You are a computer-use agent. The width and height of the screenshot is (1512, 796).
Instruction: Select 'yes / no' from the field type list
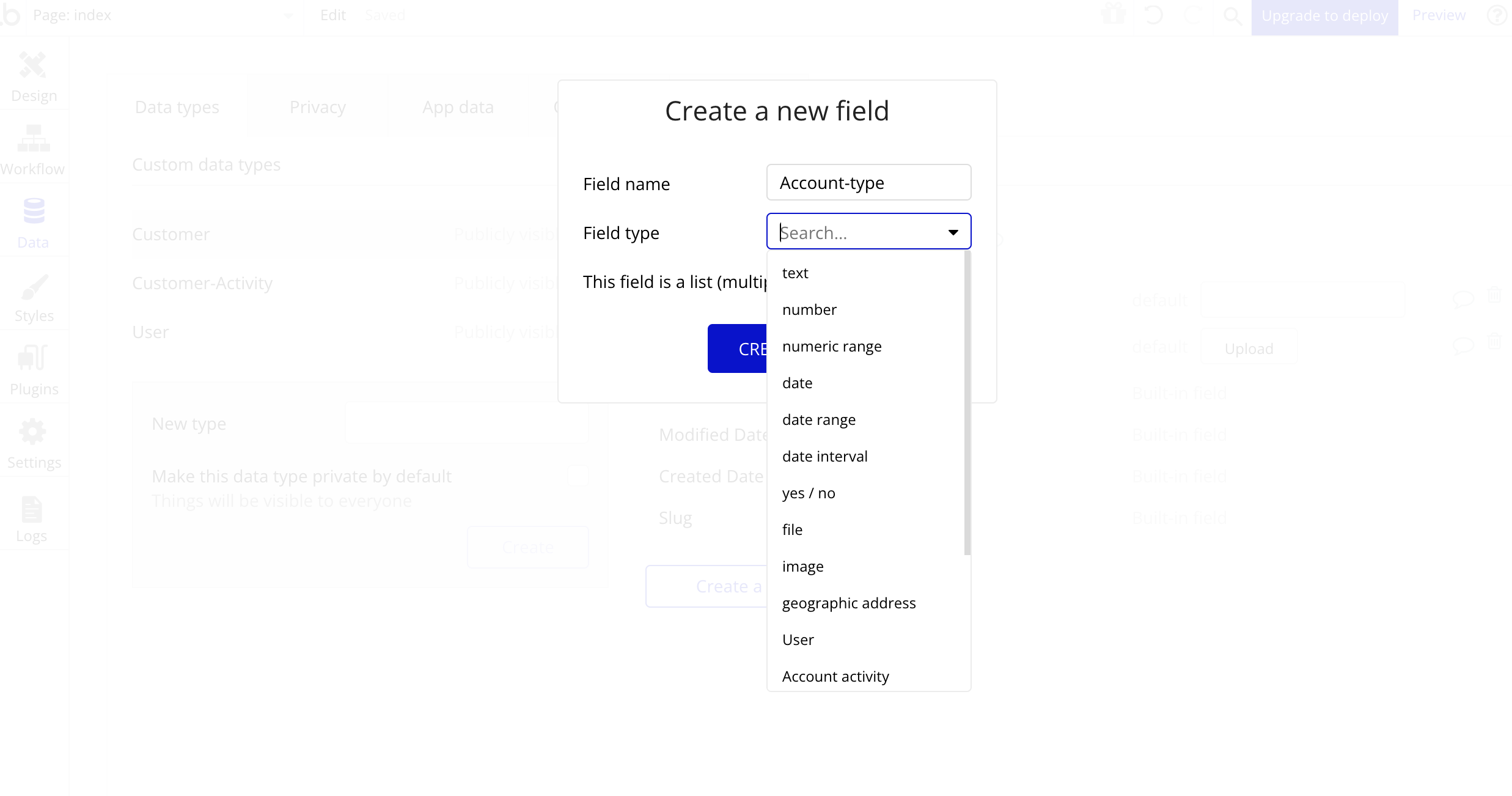pos(809,493)
